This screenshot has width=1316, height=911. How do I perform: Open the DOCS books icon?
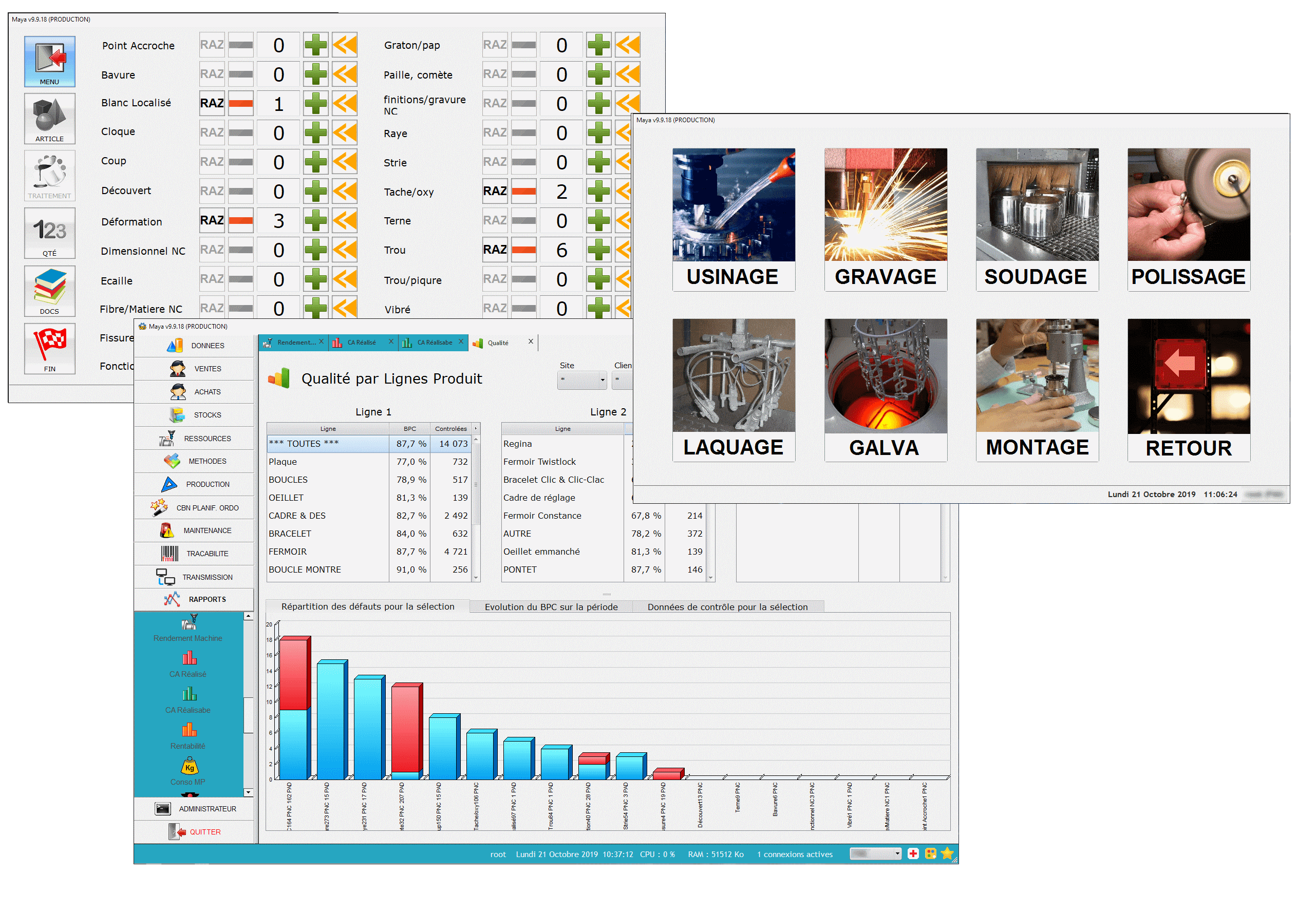click(50, 290)
